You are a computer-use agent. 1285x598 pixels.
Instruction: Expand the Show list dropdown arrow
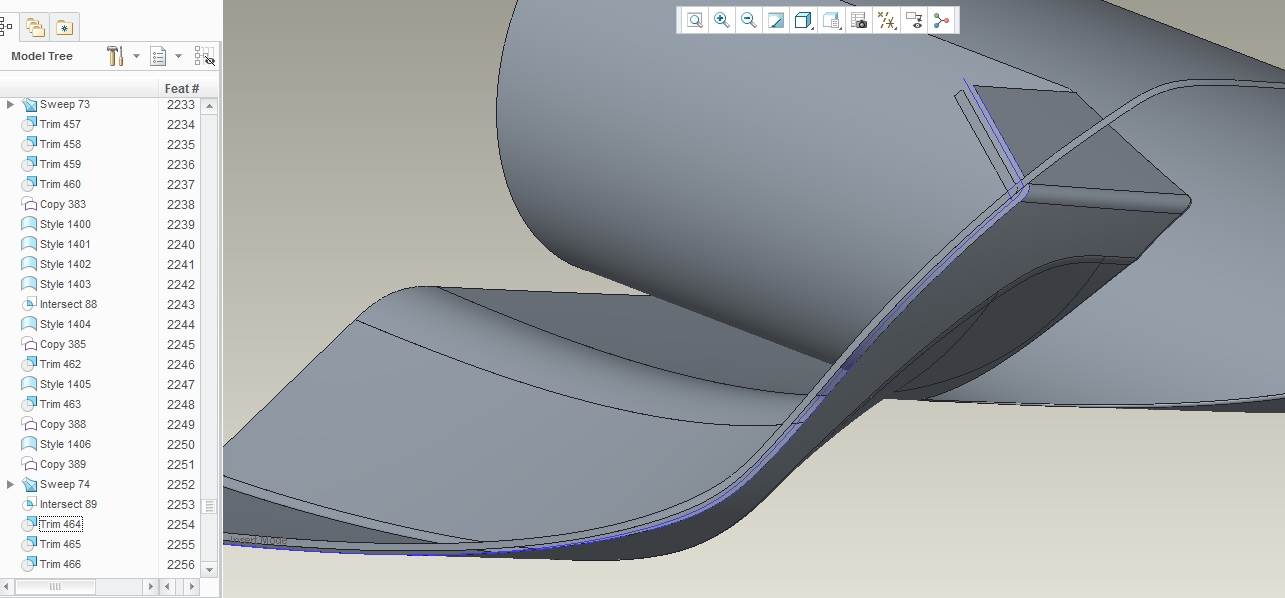[178, 56]
